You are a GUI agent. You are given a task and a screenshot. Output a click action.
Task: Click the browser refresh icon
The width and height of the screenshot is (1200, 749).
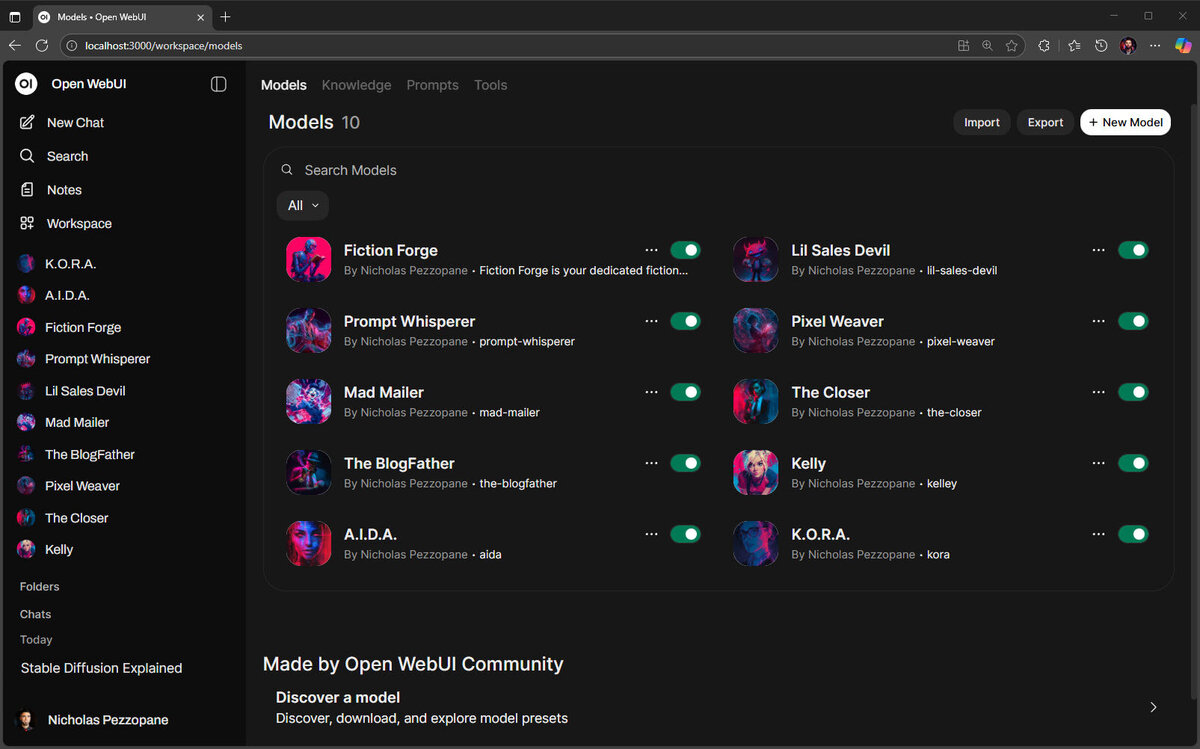point(42,45)
